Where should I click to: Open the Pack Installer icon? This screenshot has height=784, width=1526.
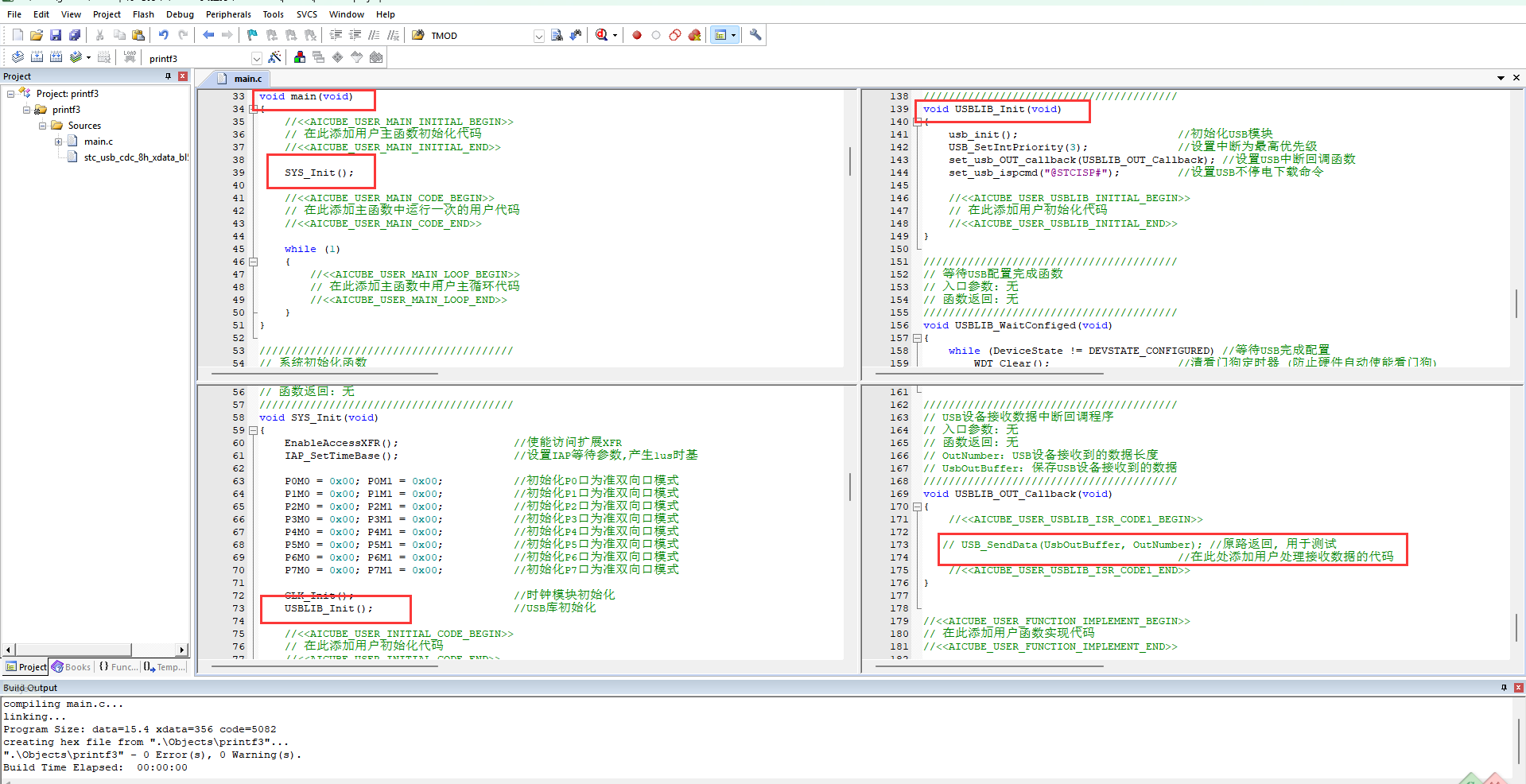coord(376,57)
